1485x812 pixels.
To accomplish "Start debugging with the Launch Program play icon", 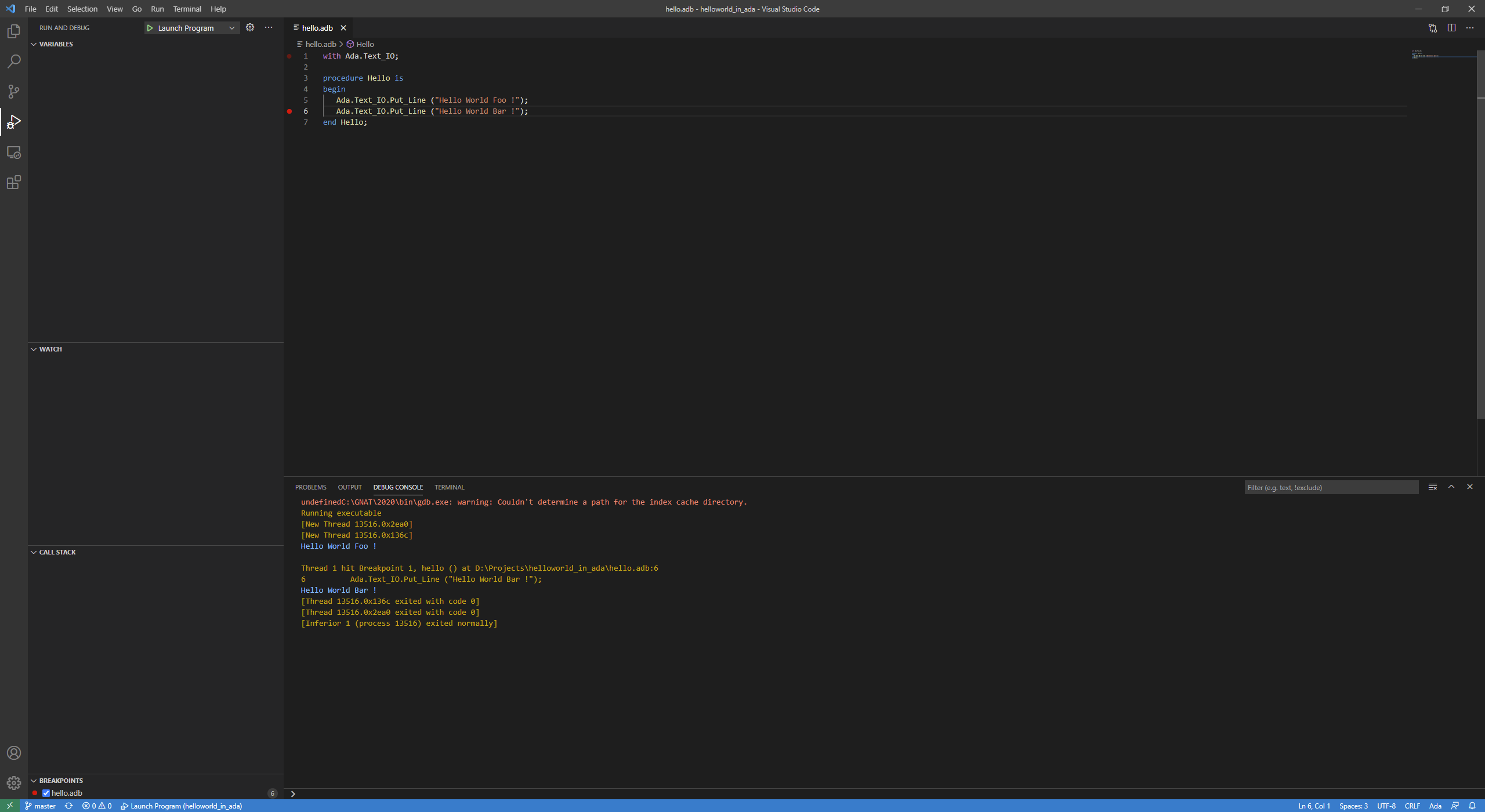I will [x=150, y=27].
